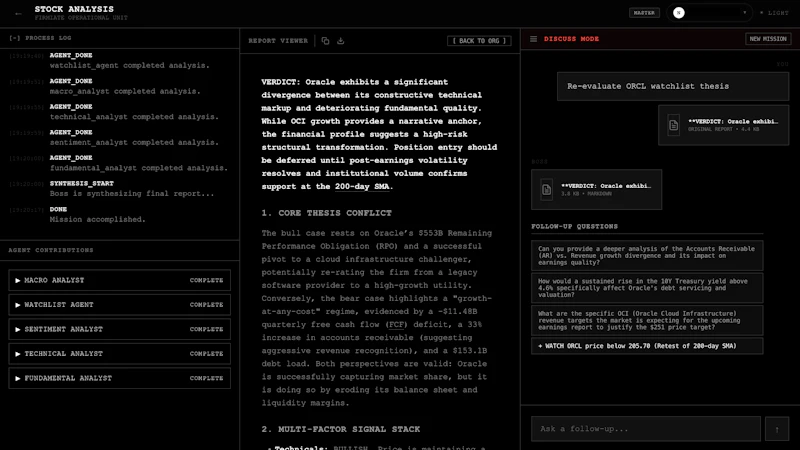Select follow-up question about 10Y Treasury yield
This screenshot has height=450, width=800.
[x=647, y=288]
